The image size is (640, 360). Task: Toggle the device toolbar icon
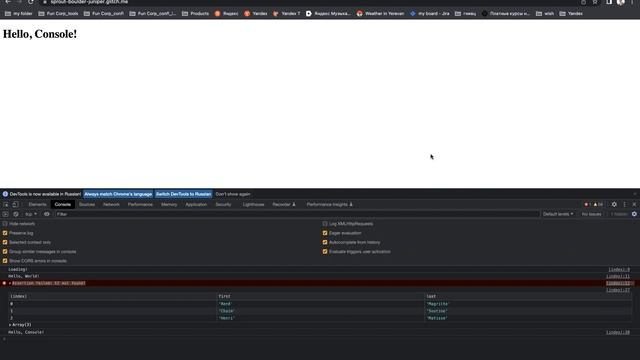[15, 204]
